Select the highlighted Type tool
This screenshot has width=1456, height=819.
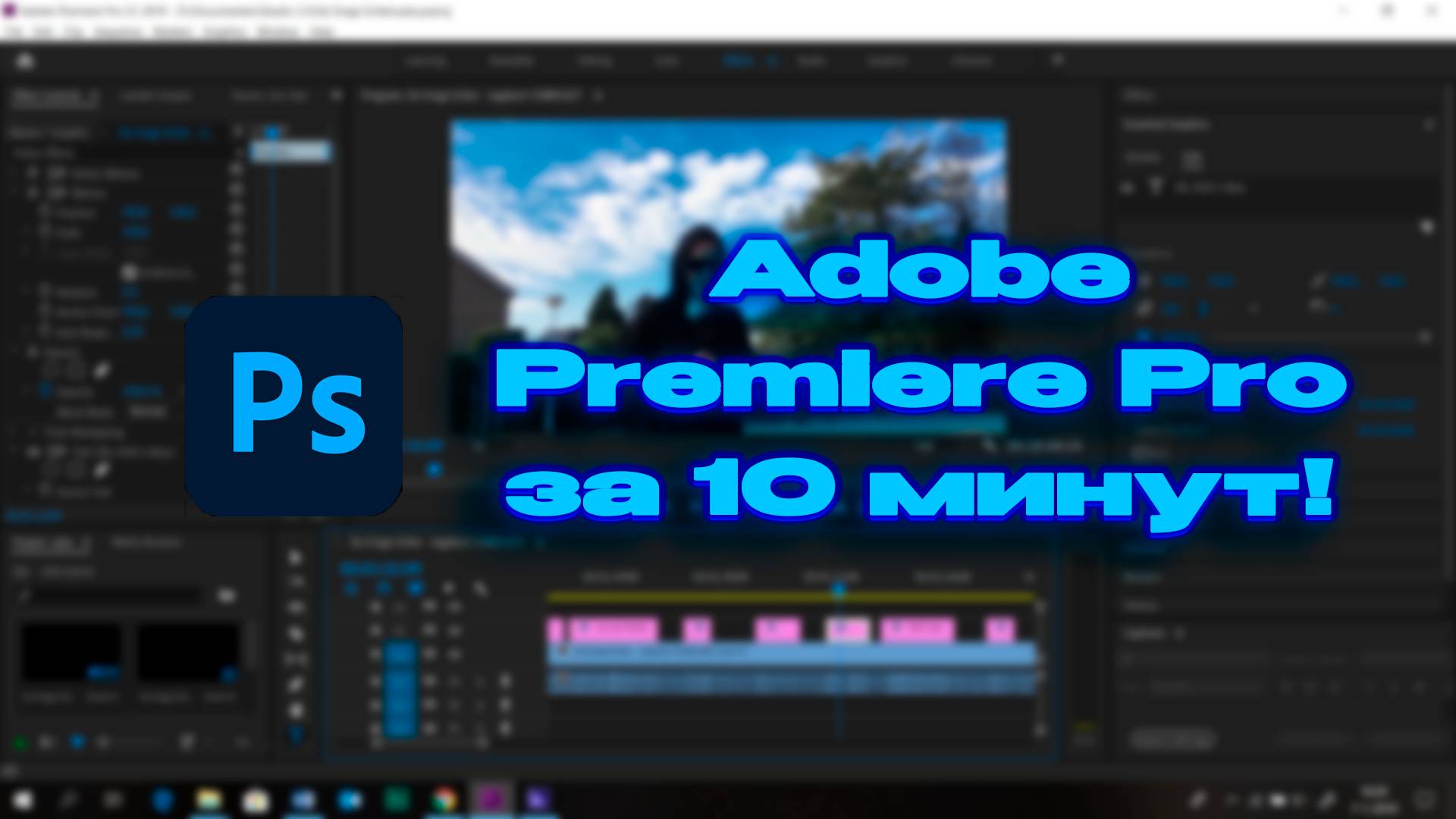click(x=295, y=735)
